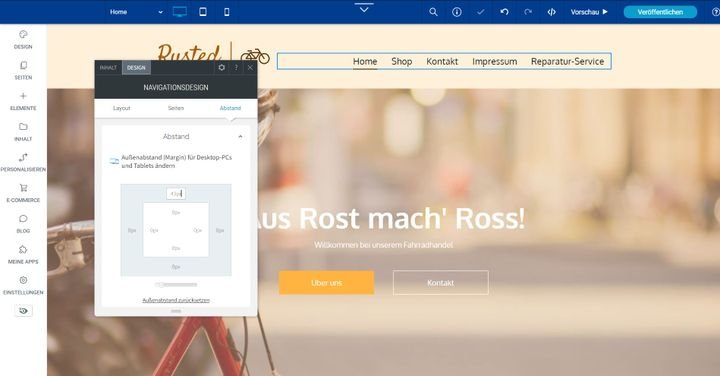Expand the top bar chevron handle
The width and height of the screenshot is (720, 376).
click(x=364, y=8)
